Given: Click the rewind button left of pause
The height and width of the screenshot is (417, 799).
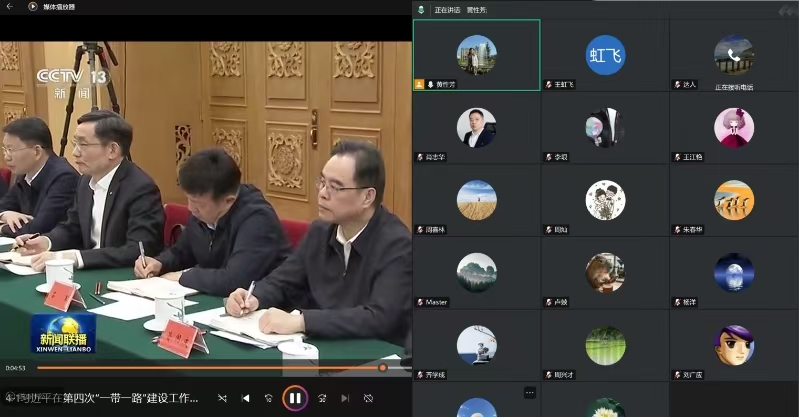Looking at the screenshot, I should (269, 398).
